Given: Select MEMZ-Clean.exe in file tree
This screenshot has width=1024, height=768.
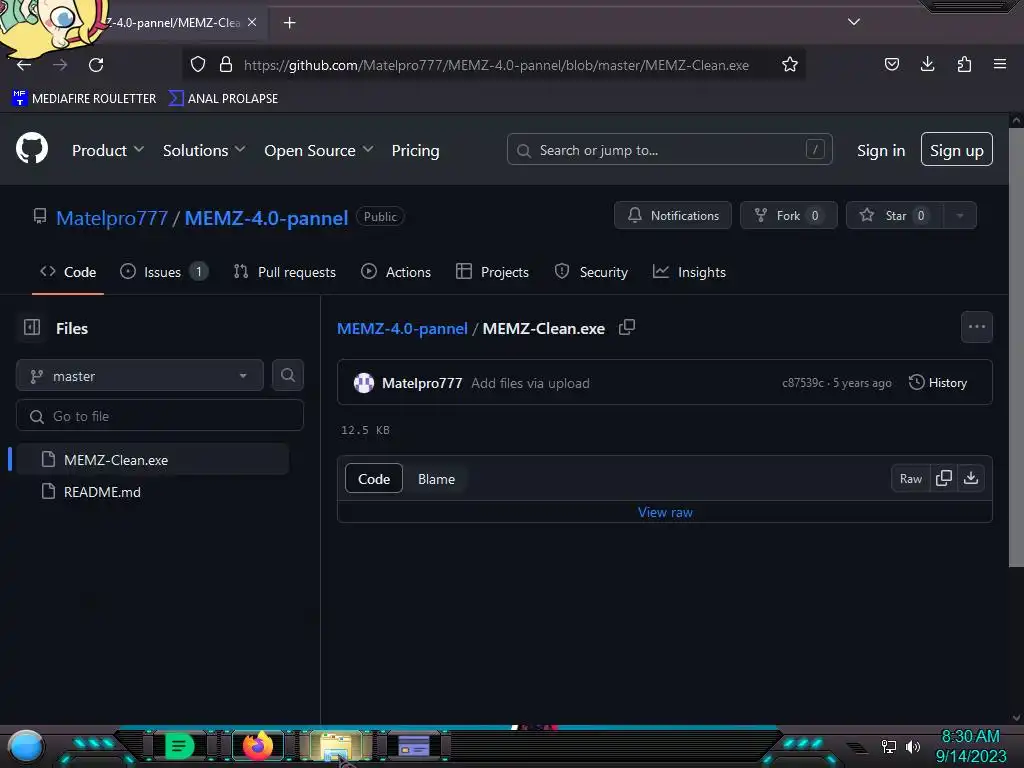Looking at the screenshot, I should pyautogui.click(x=153, y=460).
